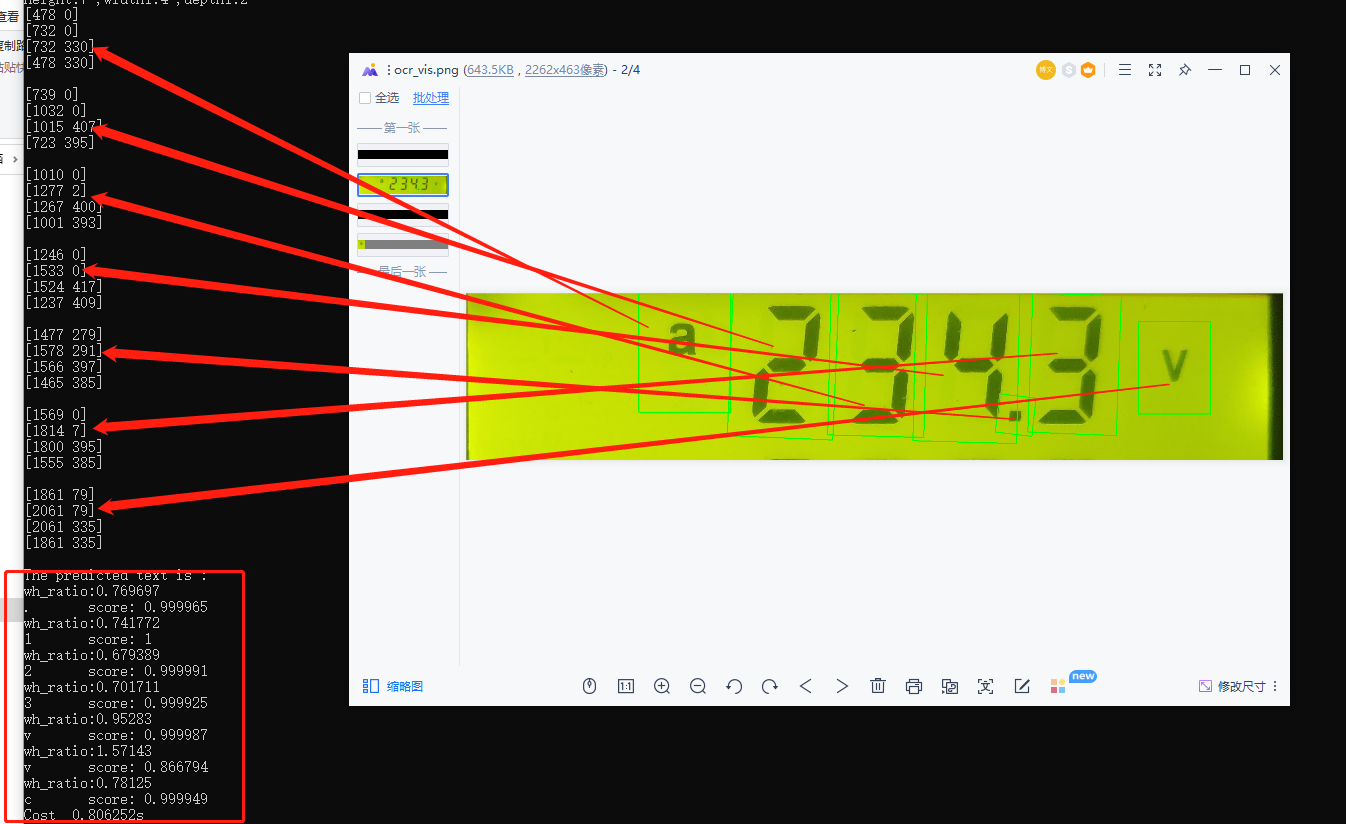
Task: Zoom out of the image
Action: click(698, 686)
